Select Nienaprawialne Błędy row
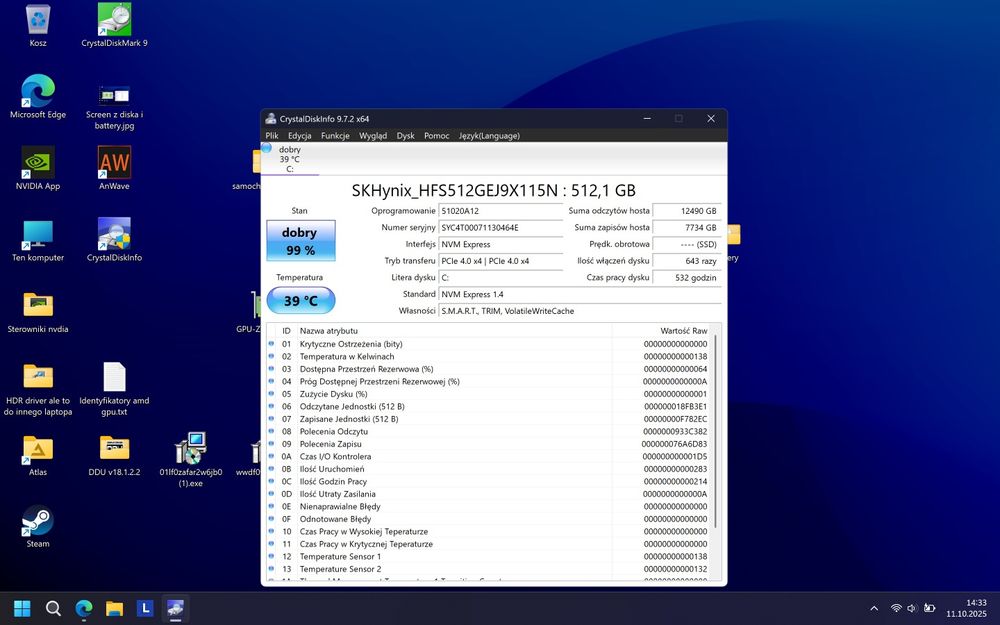This screenshot has height=625, width=1000. [x=488, y=506]
